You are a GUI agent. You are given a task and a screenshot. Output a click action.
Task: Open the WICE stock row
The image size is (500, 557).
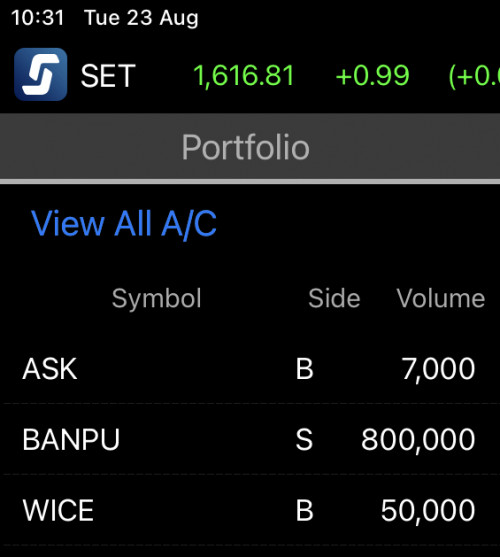pos(250,510)
